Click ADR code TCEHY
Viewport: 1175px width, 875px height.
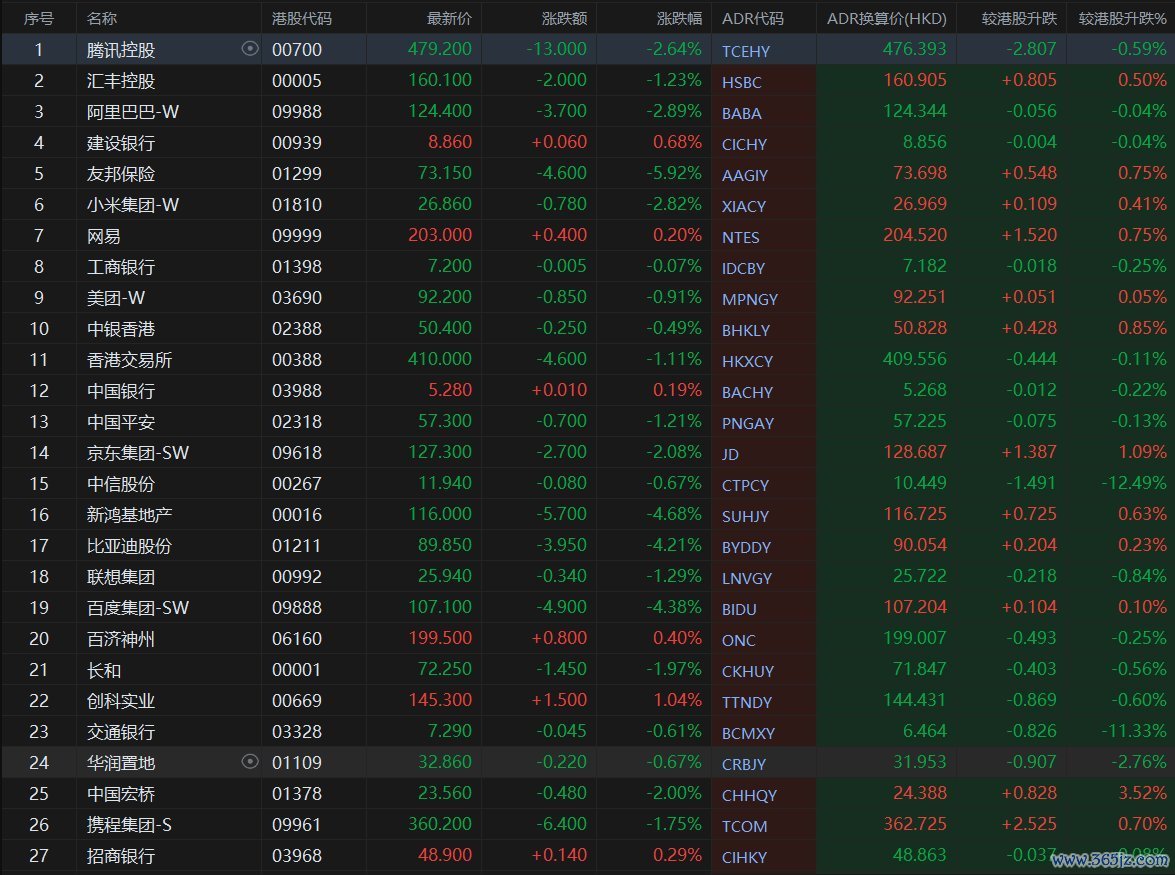[x=746, y=52]
